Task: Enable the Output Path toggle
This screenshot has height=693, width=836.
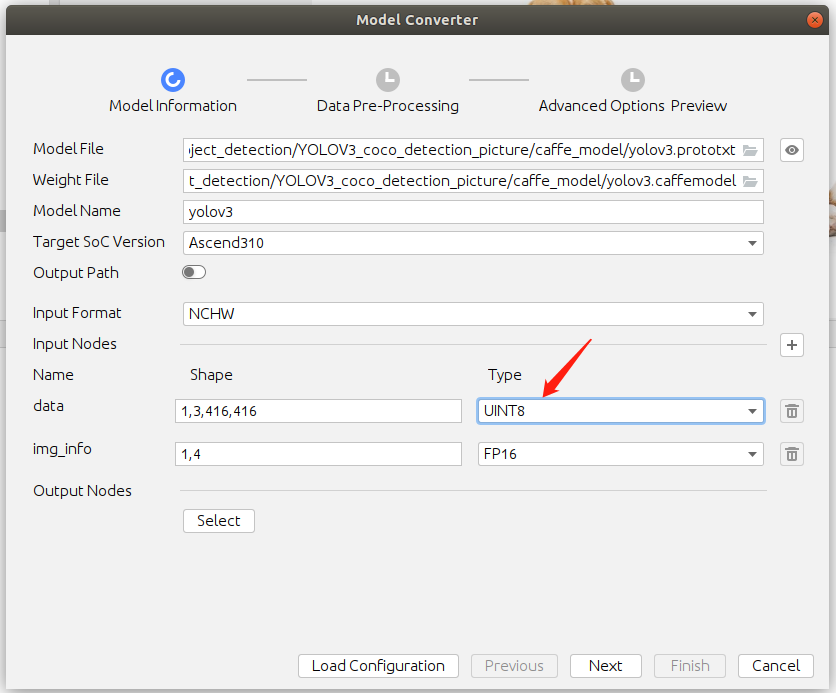Action: [x=194, y=272]
